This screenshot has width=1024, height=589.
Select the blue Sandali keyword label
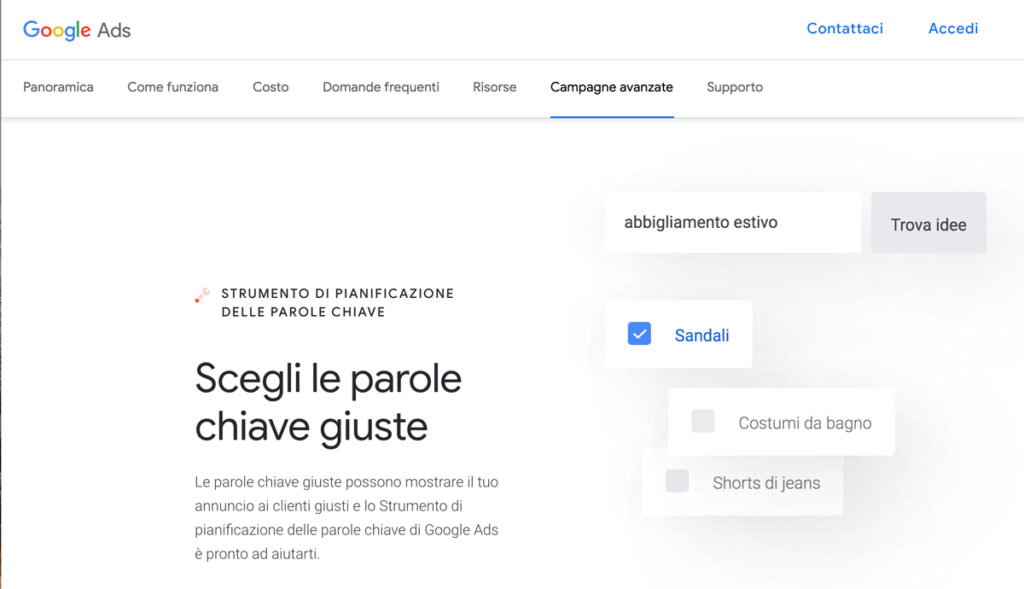coord(701,335)
